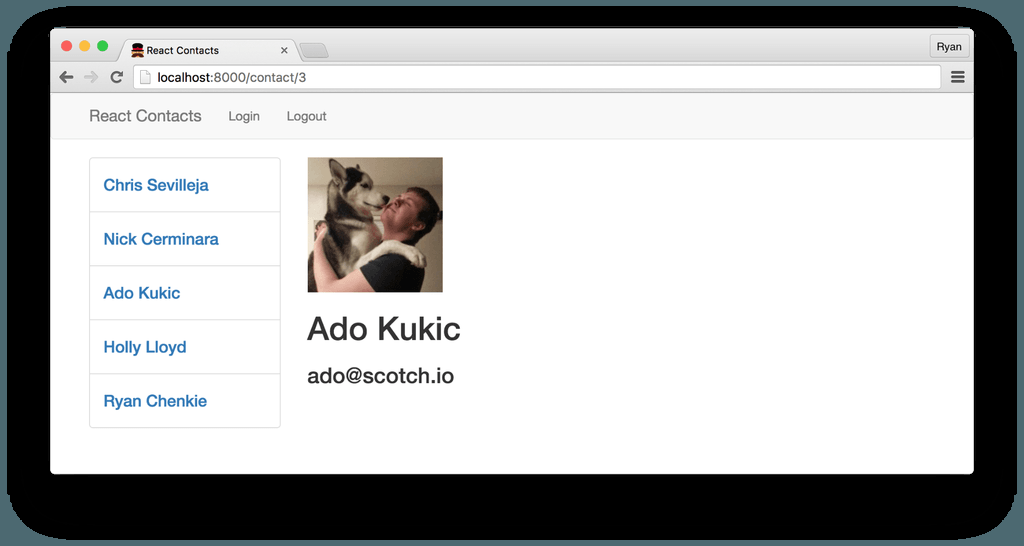The height and width of the screenshot is (546, 1024).
Task: Click the Ryan profile button
Action: (949, 46)
